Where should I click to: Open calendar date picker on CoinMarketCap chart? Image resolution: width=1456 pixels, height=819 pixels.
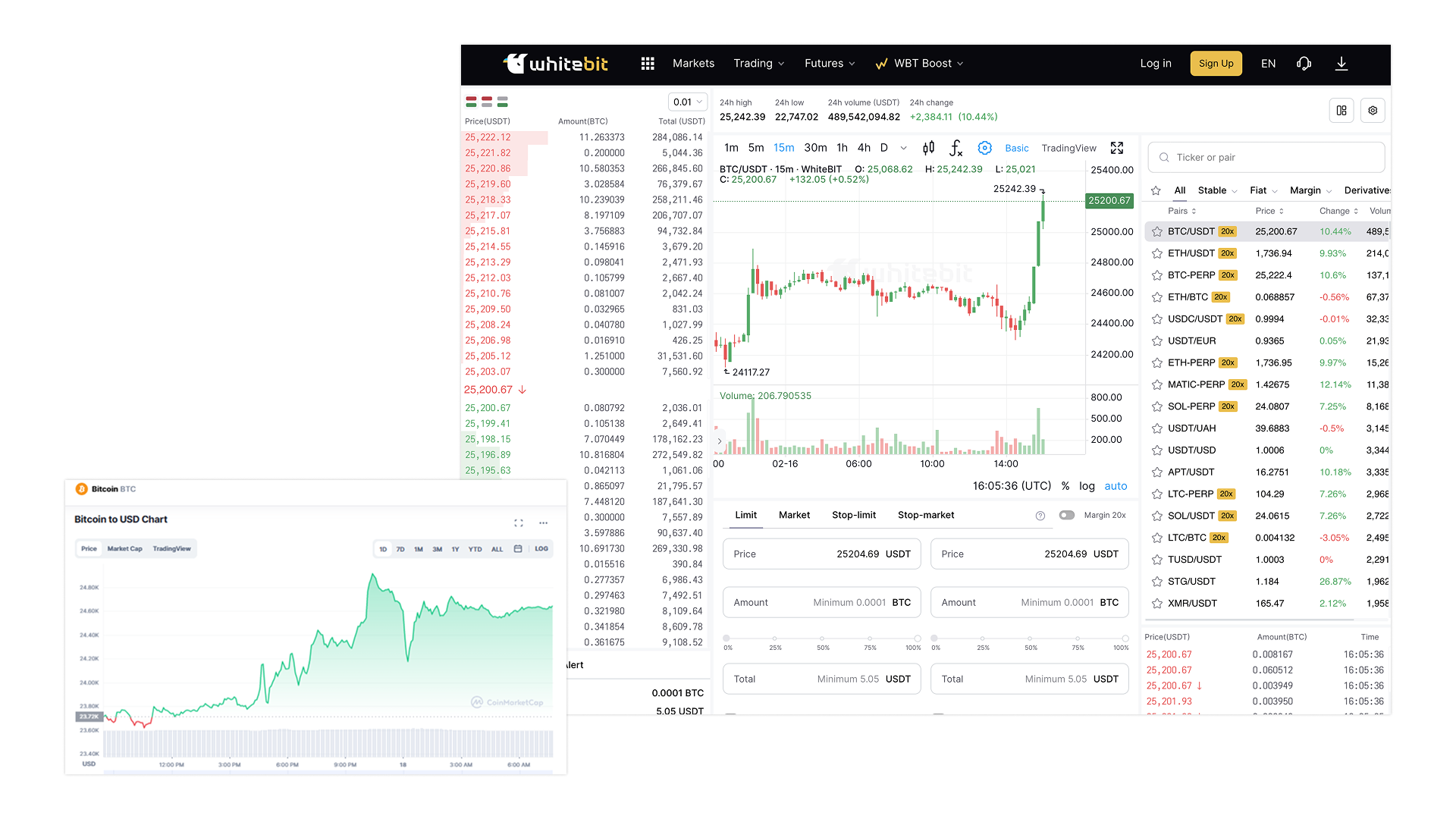(518, 549)
